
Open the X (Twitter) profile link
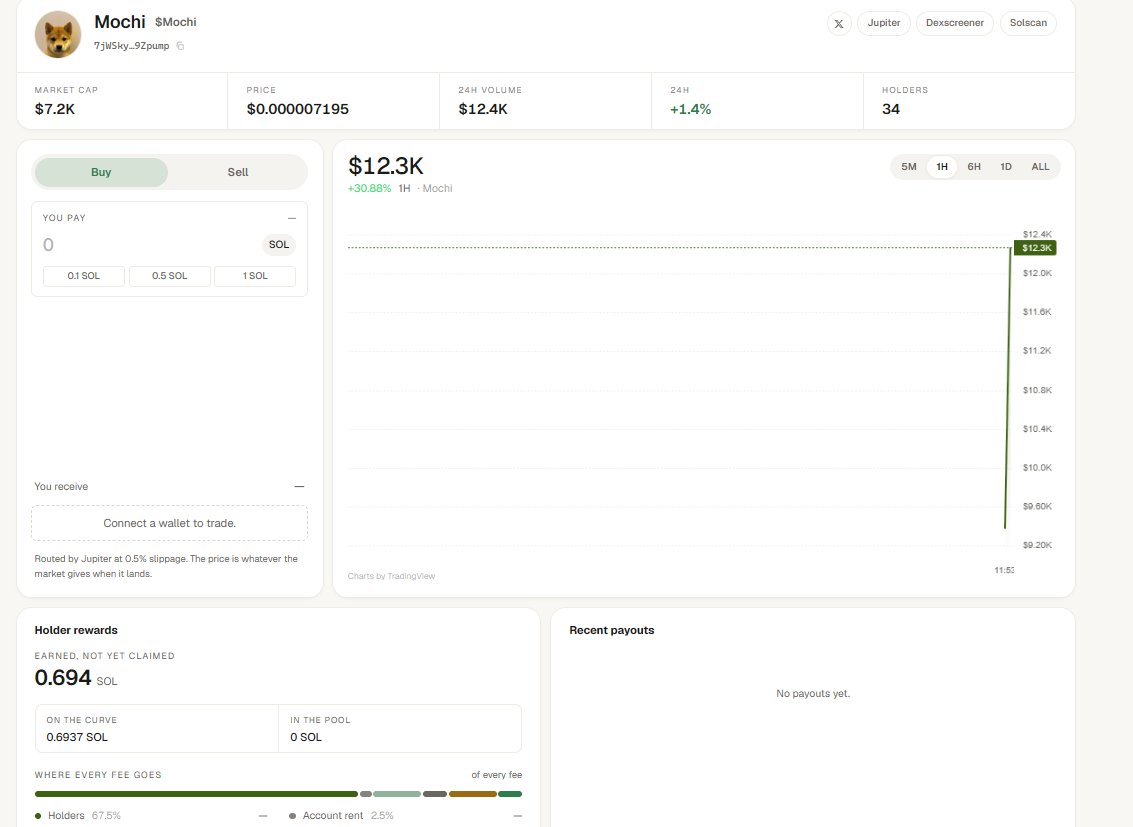coord(839,23)
